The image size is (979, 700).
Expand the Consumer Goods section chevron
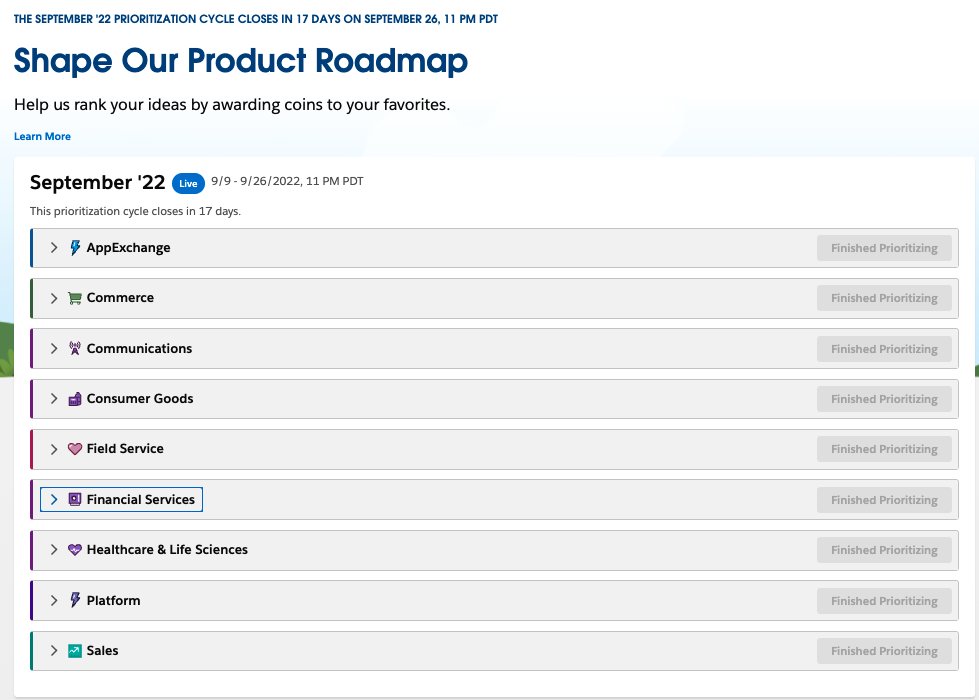pyautogui.click(x=54, y=399)
